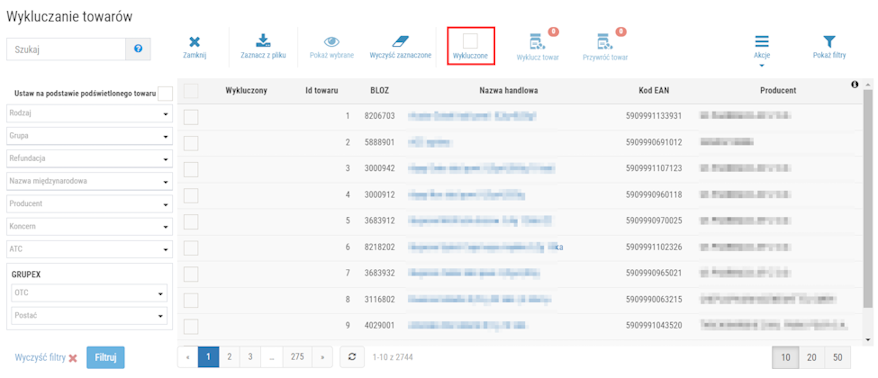Enable Ustaw na podstawie podświetlonego towaru checkbox
878x378 pixels.
tap(165, 94)
